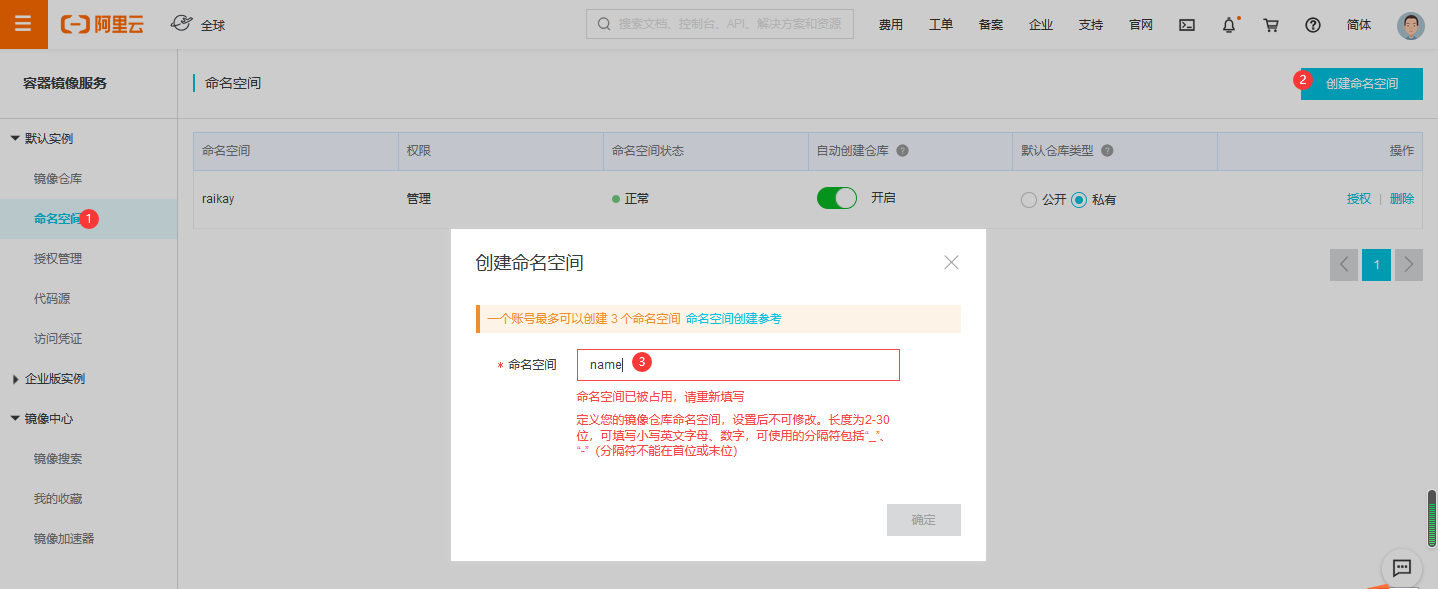
Task: Click help icon beside 自动创建仓库
Action: click(x=902, y=151)
